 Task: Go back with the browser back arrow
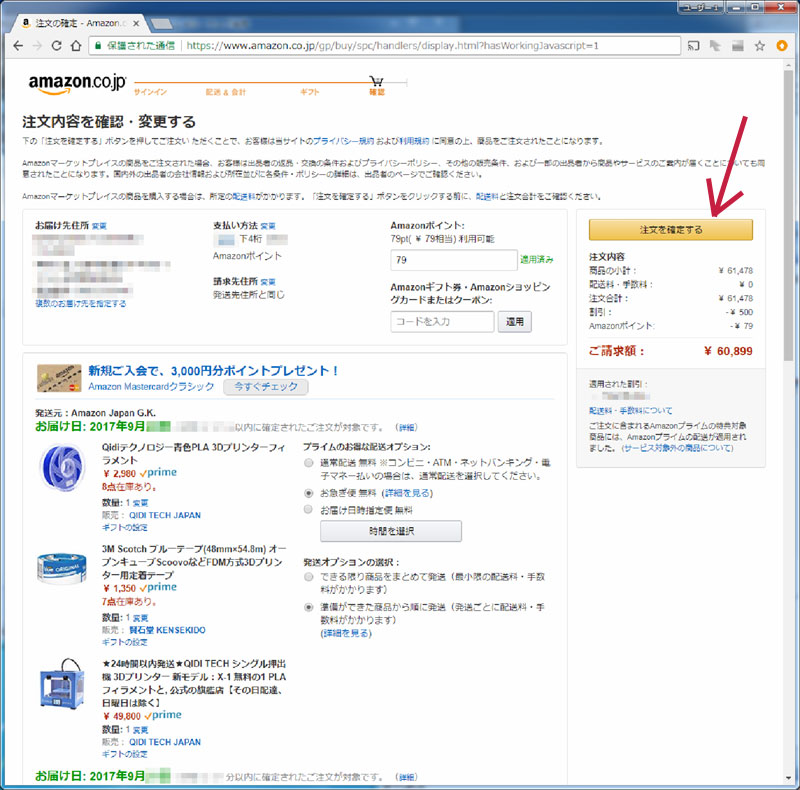[18, 46]
